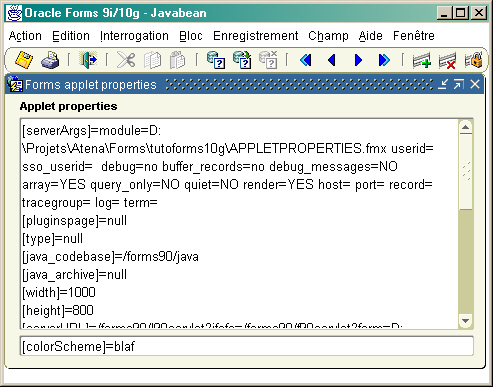The image size is (493, 387).
Task: Open the Interrogation menu
Action: [x=134, y=36]
